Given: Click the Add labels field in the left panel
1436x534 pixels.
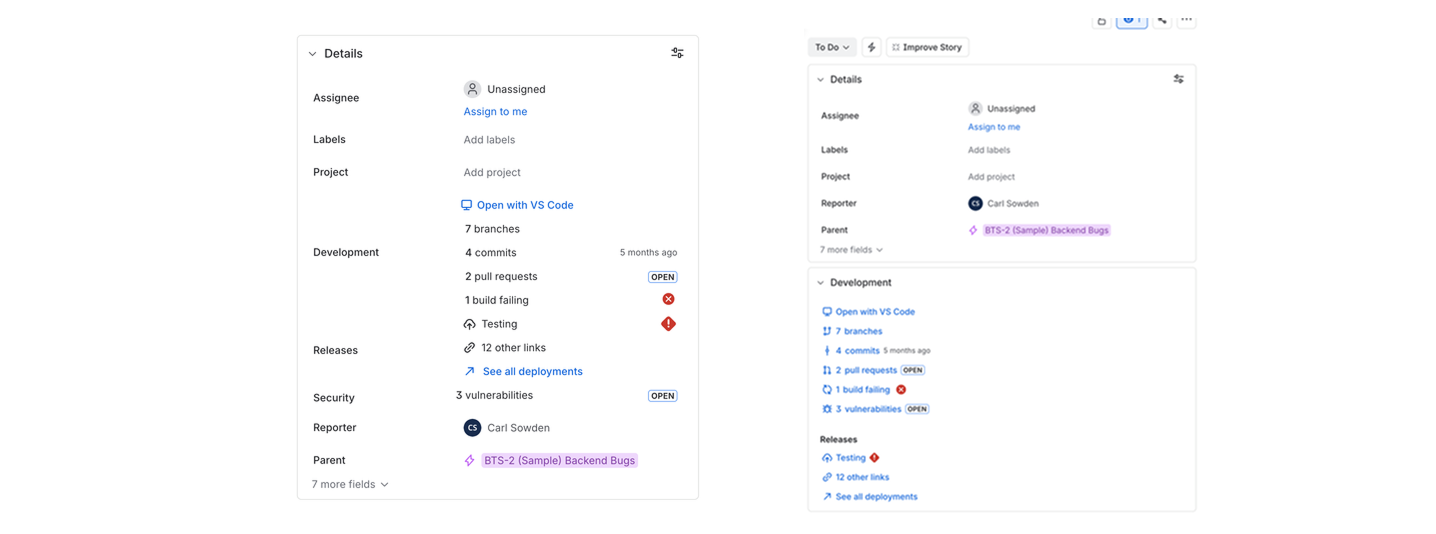Looking at the screenshot, I should (x=489, y=140).
